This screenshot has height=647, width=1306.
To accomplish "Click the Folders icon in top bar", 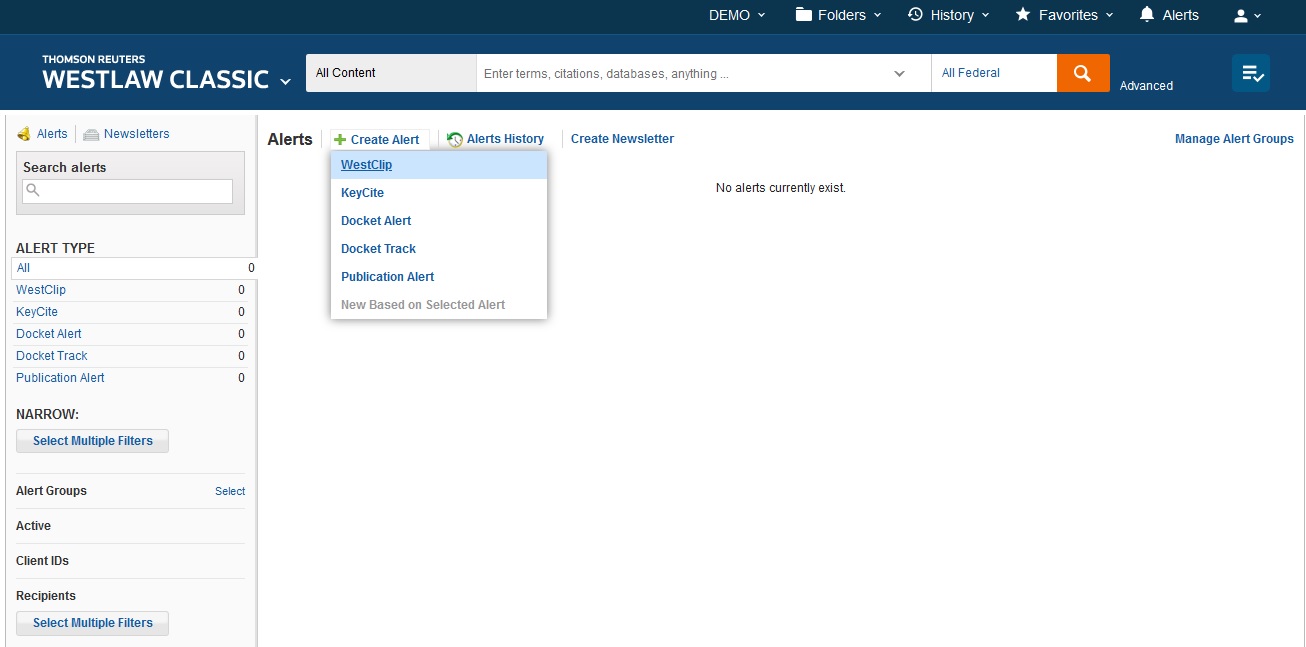I will (x=804, y=15).
